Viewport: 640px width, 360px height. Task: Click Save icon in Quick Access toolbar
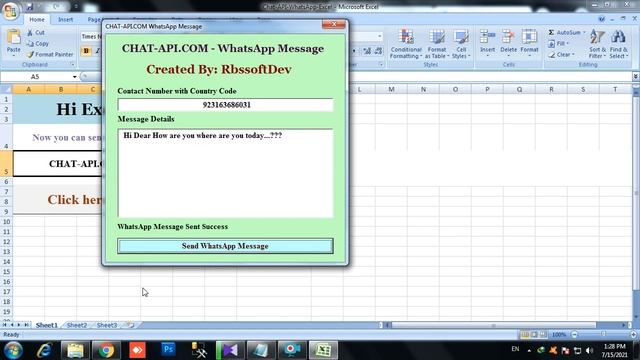point(30,7)
